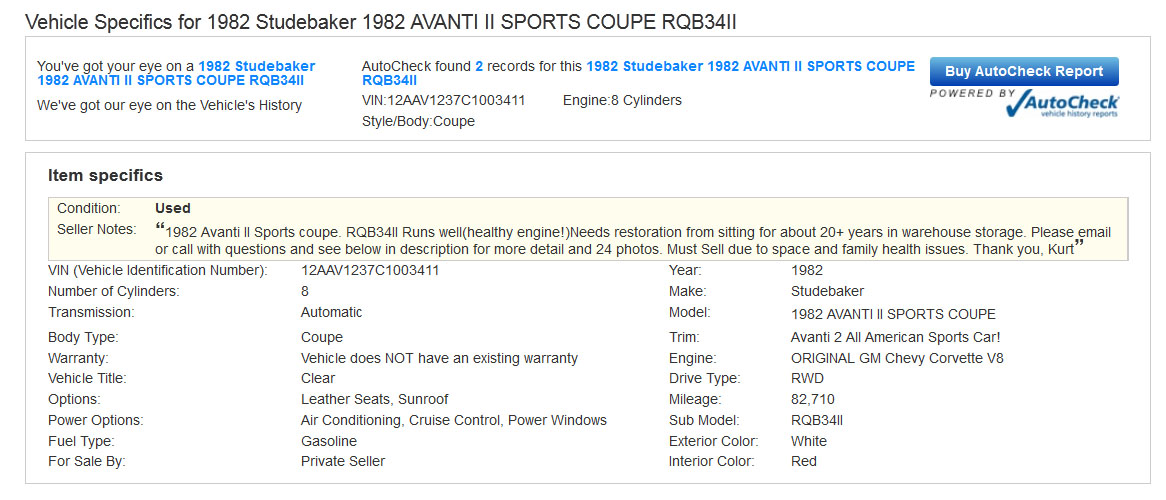Click the VIN text in the AutoCheck summary
Viewport: 1166px width, 500px height.
tap(443, 100)
